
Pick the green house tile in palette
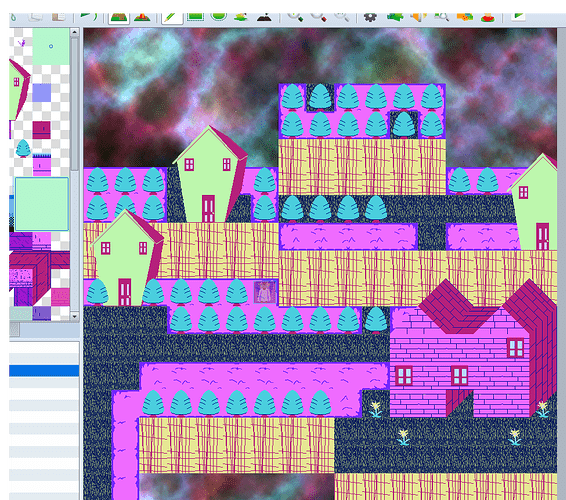click(19, 90)
